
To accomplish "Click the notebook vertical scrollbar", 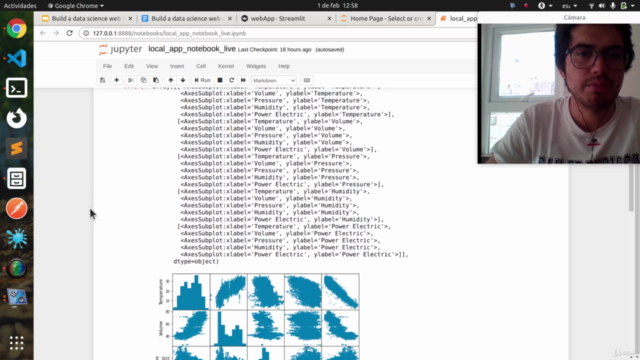I will pyautogui.click(x=632, y=188).
